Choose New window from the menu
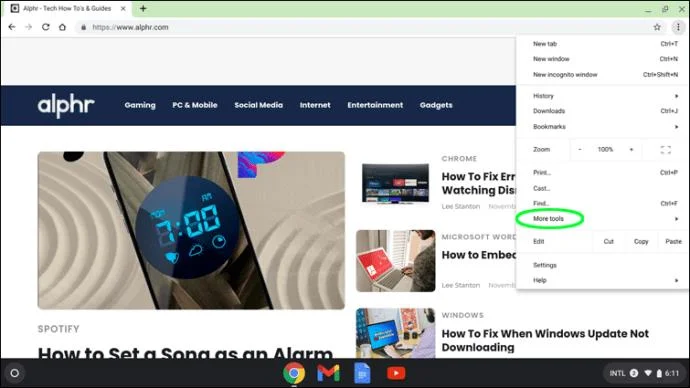This screenshot has height=388, width=690. [602, 59]
